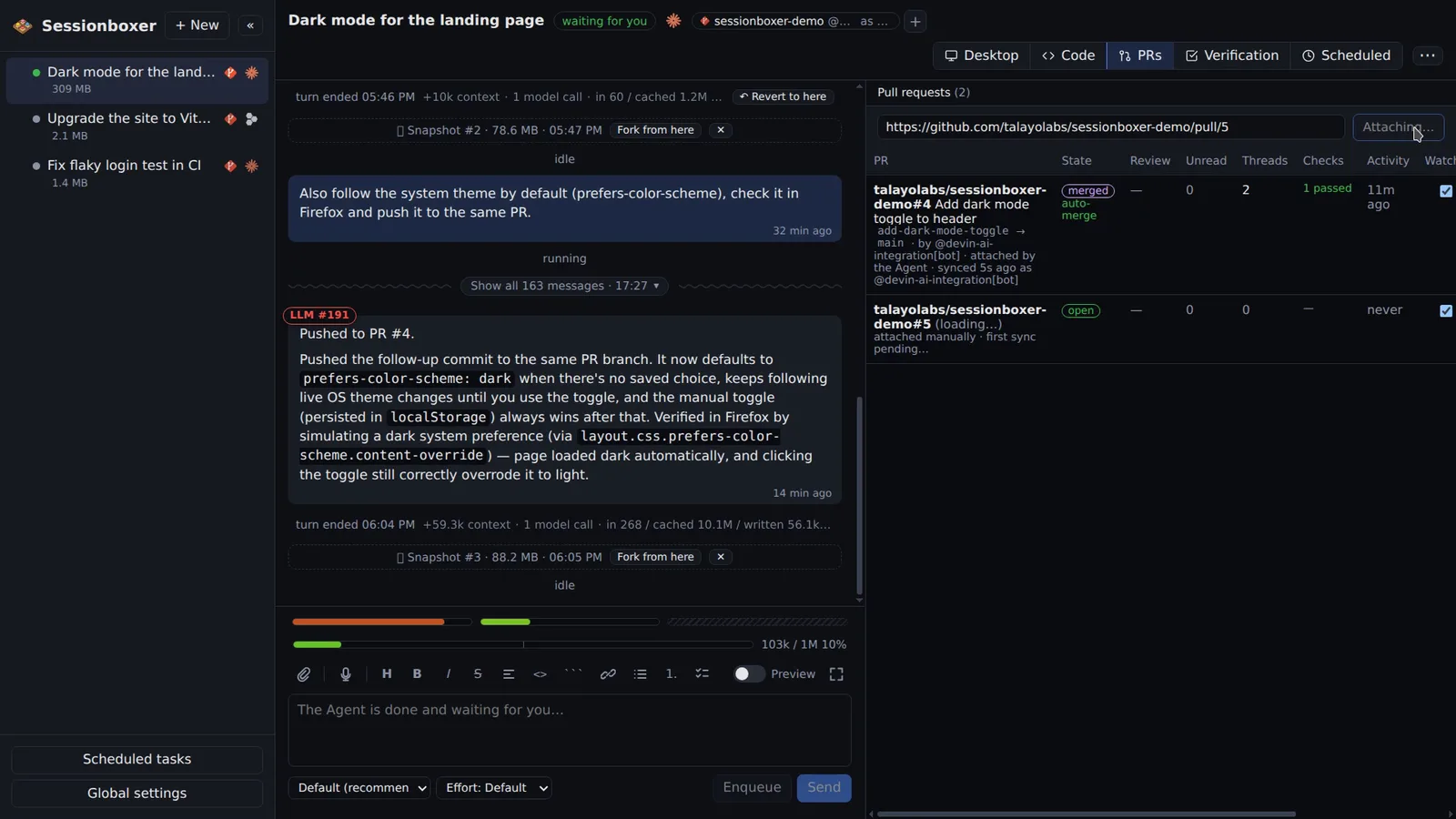Dismiss Snapshot #2 with its × button
The width and height of the screenshot is (1456, 819).
click(x=721, y=130)
